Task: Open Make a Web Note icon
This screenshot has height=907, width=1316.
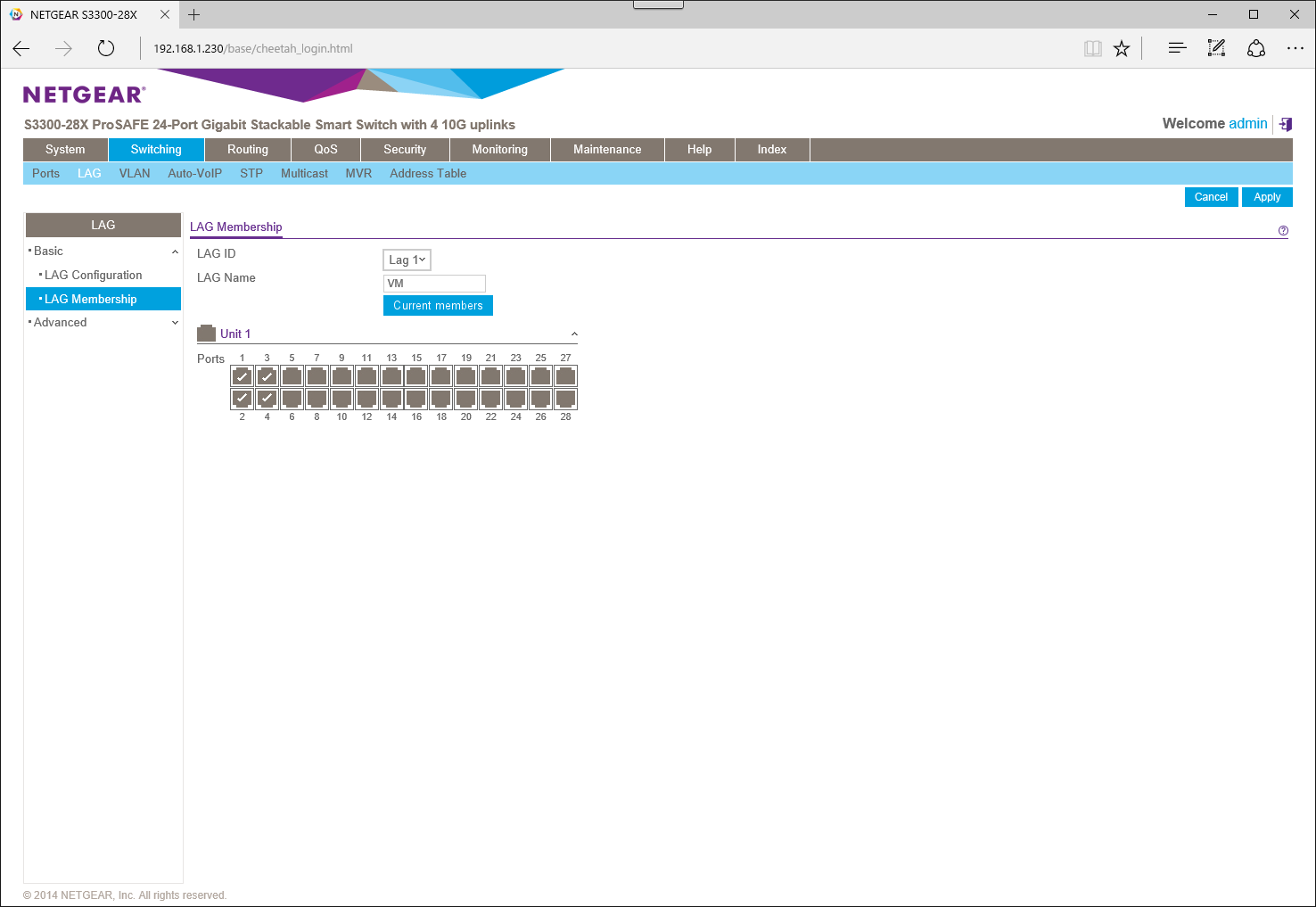Action: tap(1216, 48)
